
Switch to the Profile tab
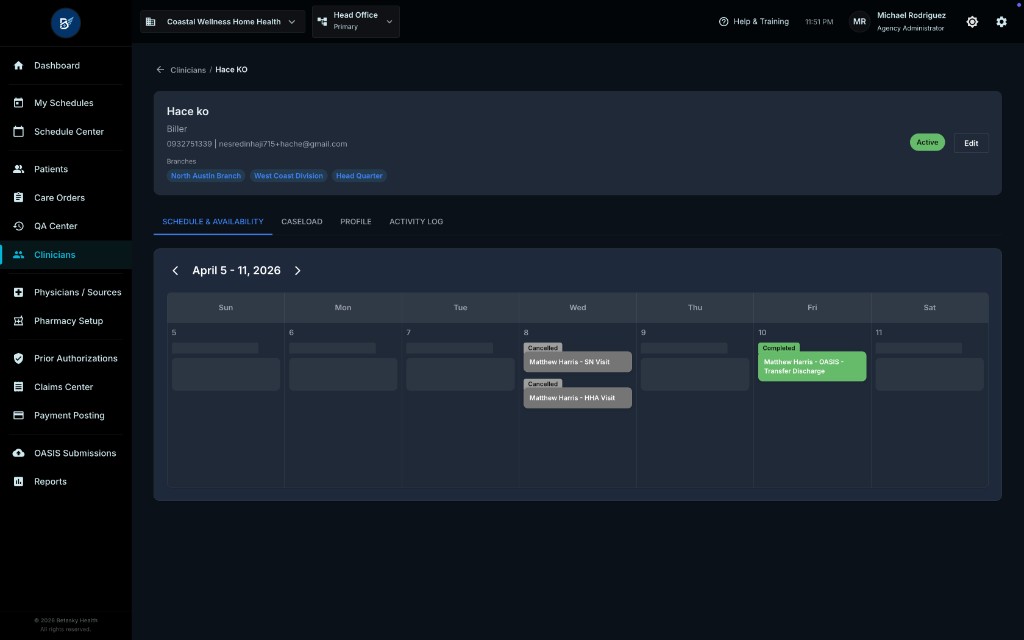point(356,221)
